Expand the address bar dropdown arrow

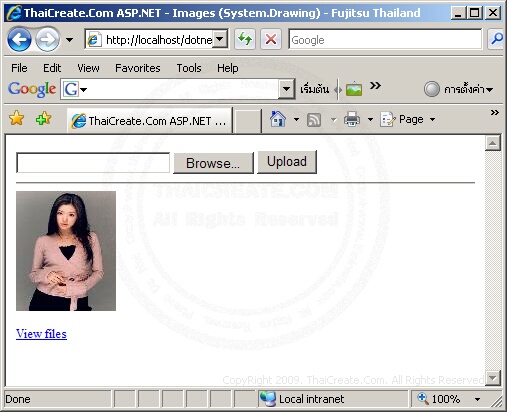(220, 40)
